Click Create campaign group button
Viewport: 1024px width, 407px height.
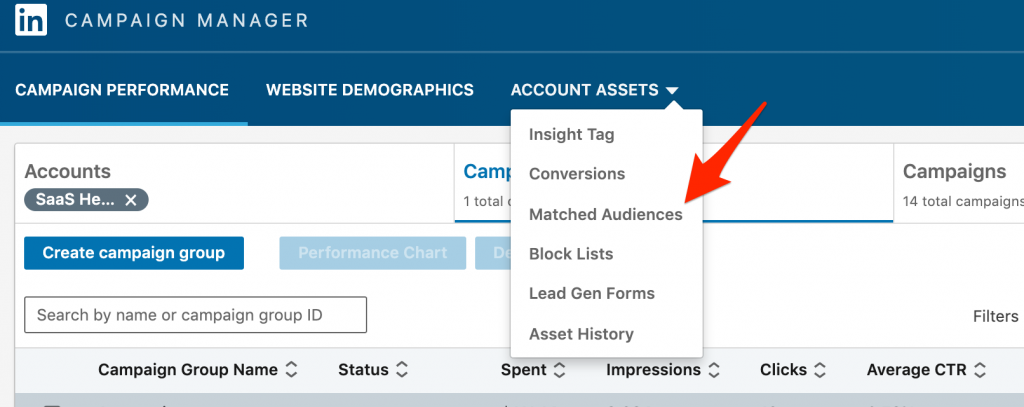[134, 253]
